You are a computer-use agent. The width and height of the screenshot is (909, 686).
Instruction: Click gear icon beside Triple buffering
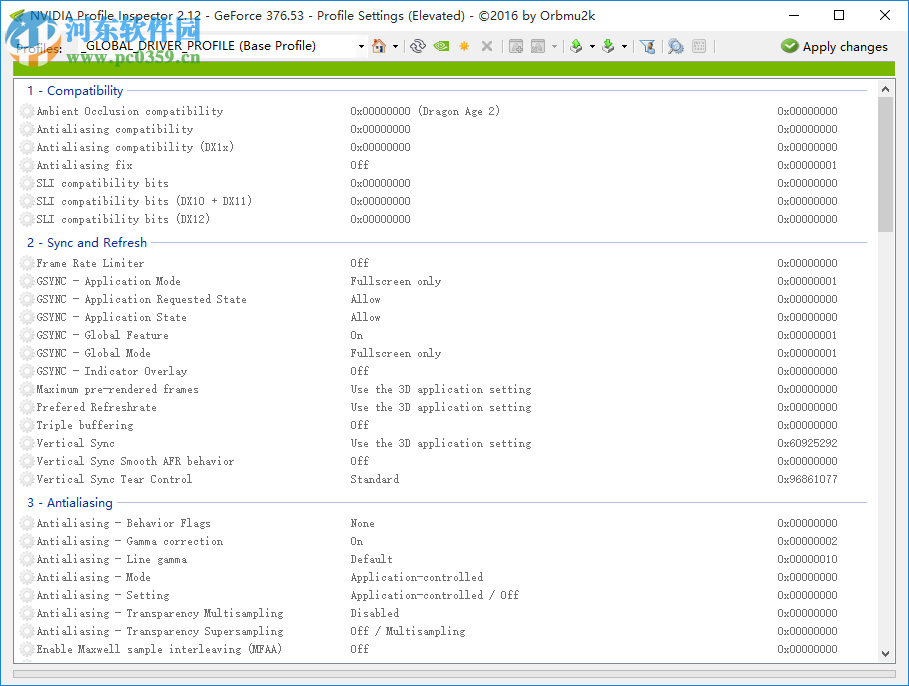[27, 425]
